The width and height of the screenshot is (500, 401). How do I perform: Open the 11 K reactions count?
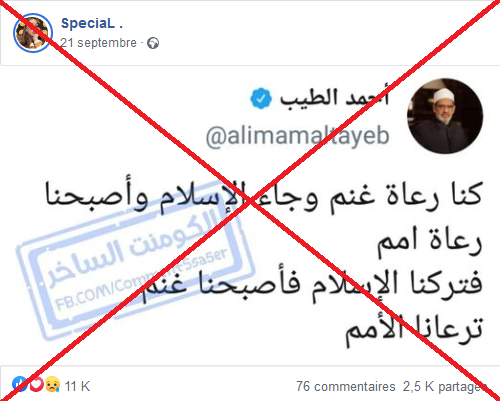pyautogui.click(x=77, y=386)
